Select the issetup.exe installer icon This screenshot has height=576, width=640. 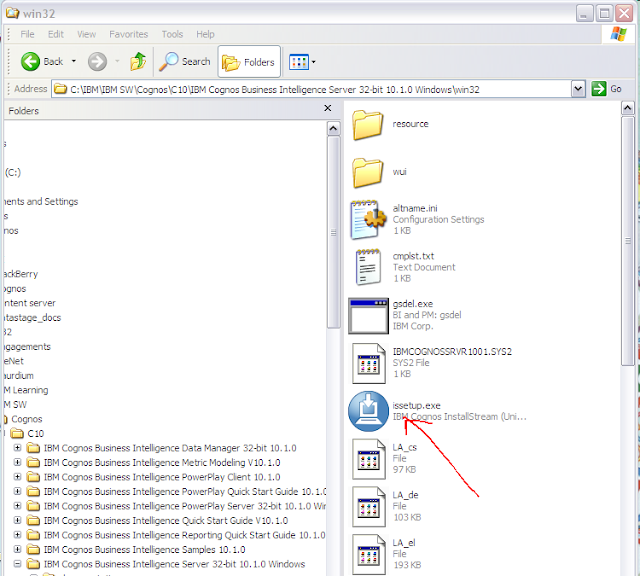pyautogui.click(x=368, y=411)
